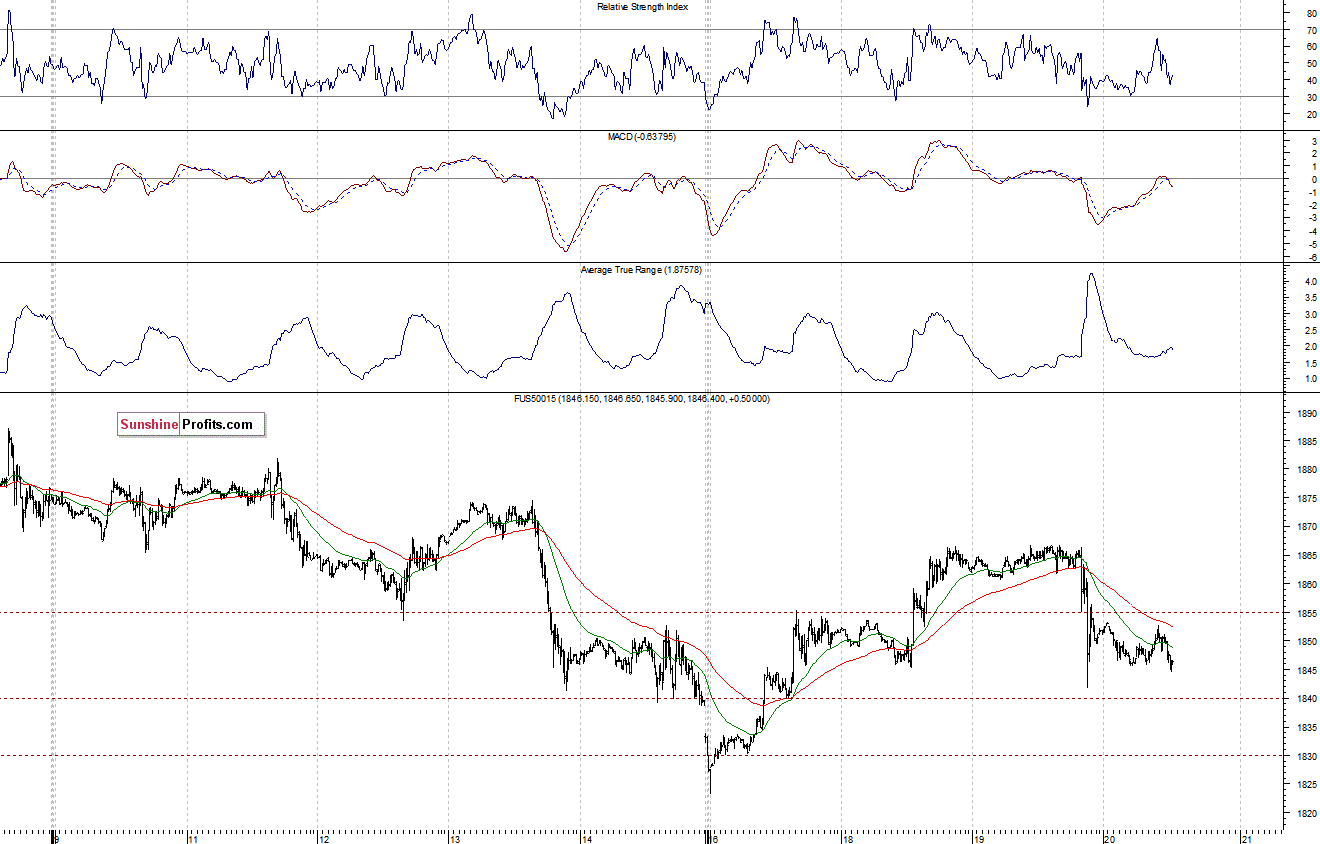Click the RSI axis value 50
1320x844 pixels.
coord(1311,64)
